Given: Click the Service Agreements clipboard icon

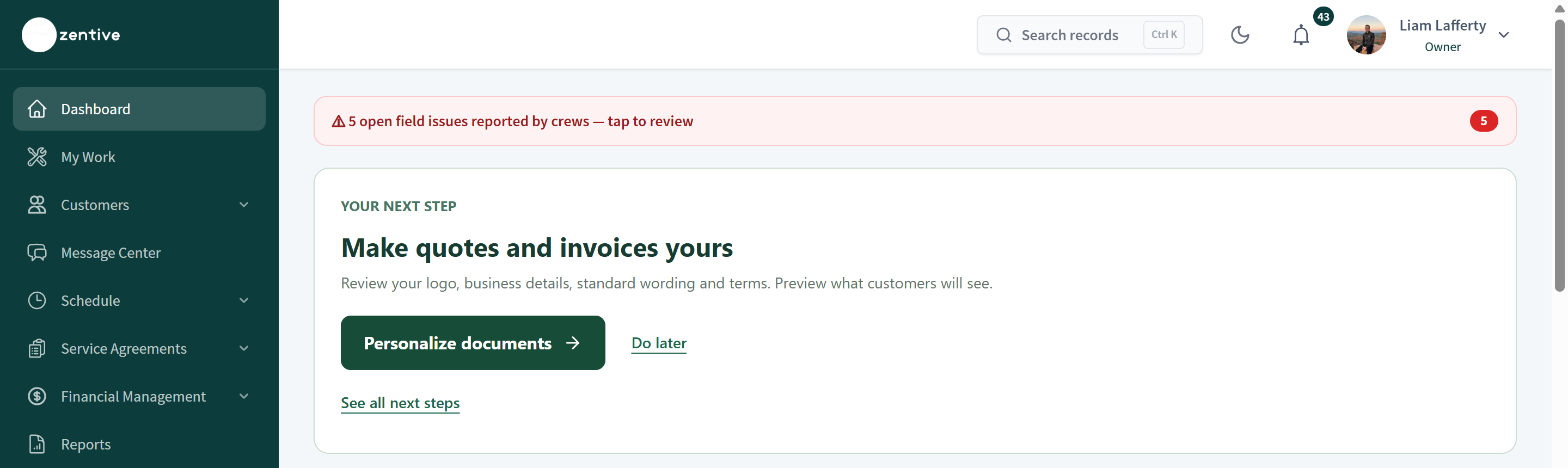Looking at the screenshot, I should [x=37, y=349].
